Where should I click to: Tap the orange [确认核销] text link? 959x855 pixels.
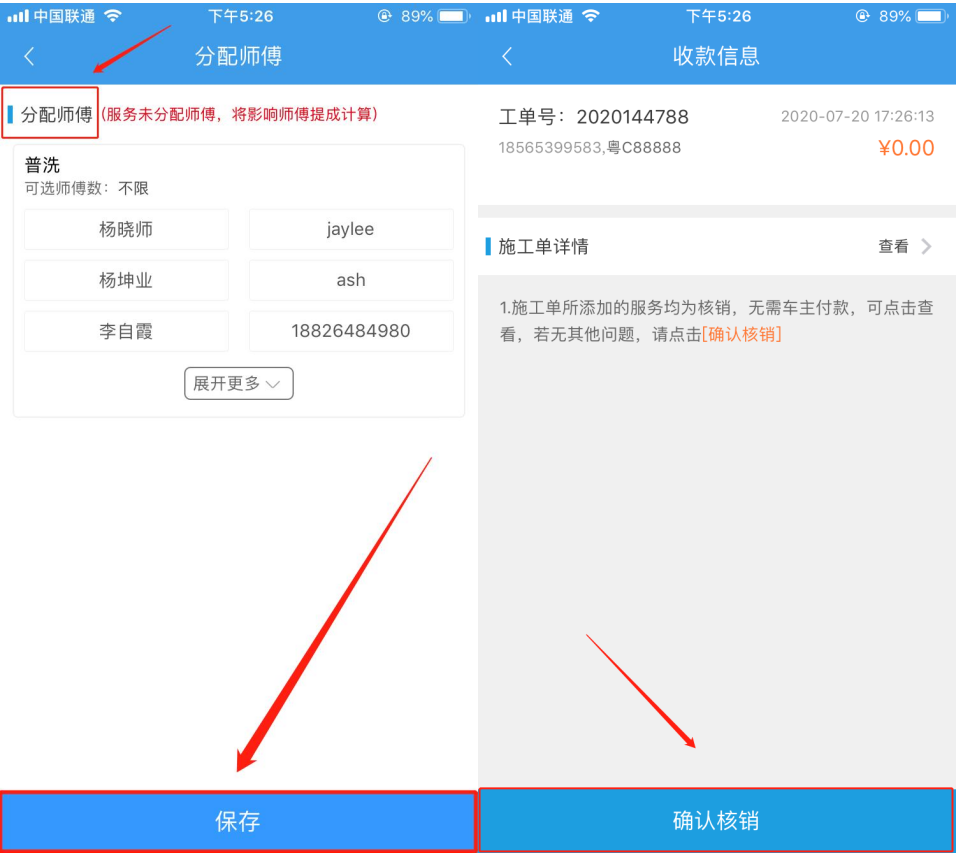741,334
